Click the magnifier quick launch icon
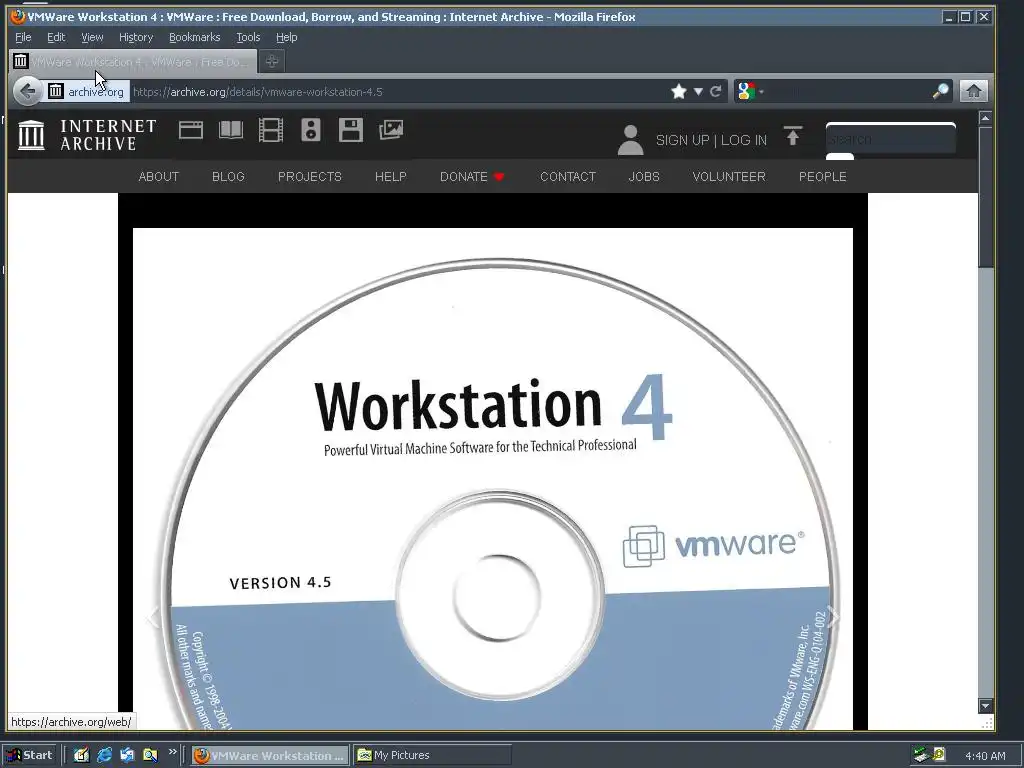1024x768 pixels. [x=150, y=755]
